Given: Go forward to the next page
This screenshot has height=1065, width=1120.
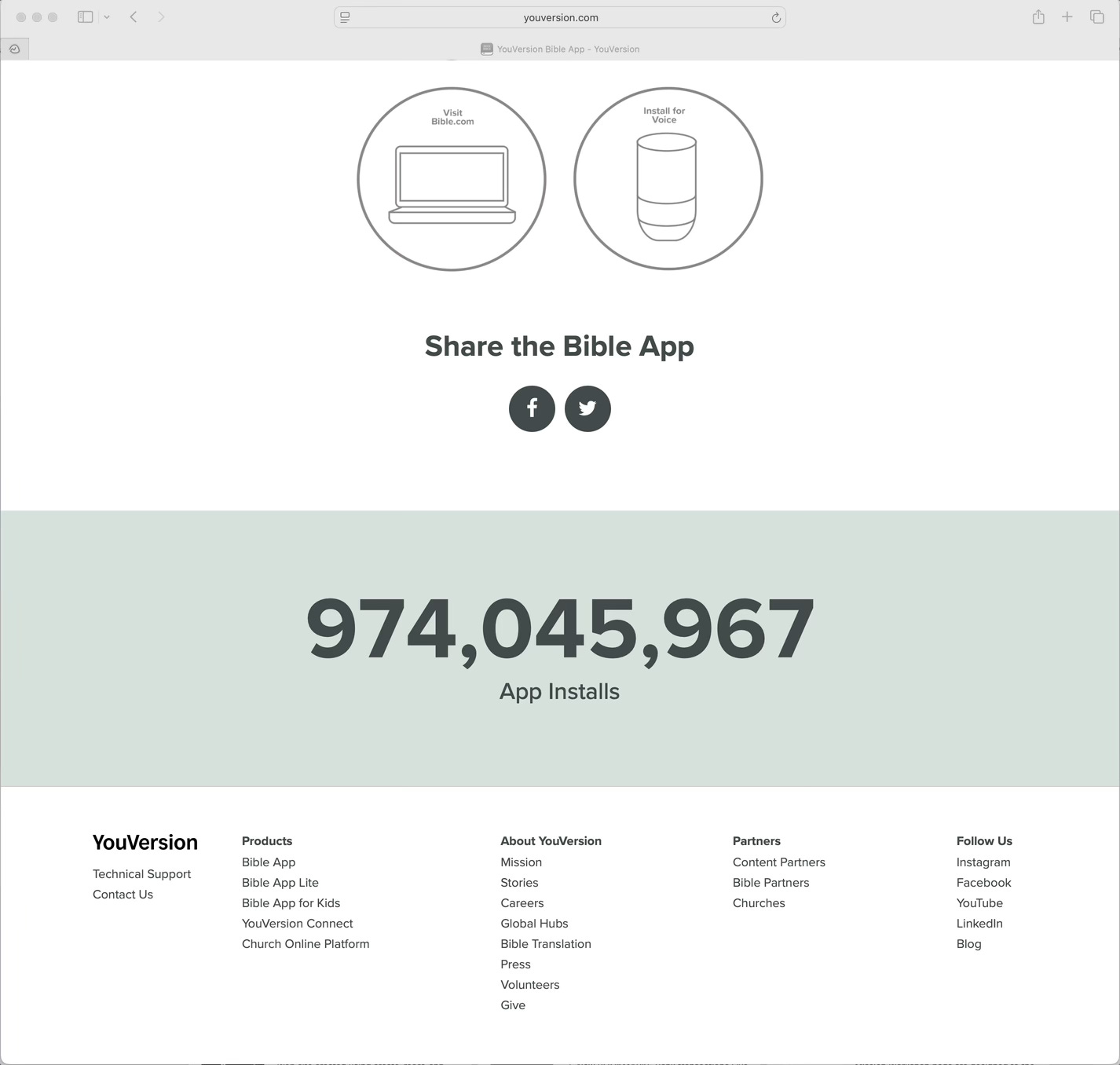Looking at the screenshot, I should point(161,16).
